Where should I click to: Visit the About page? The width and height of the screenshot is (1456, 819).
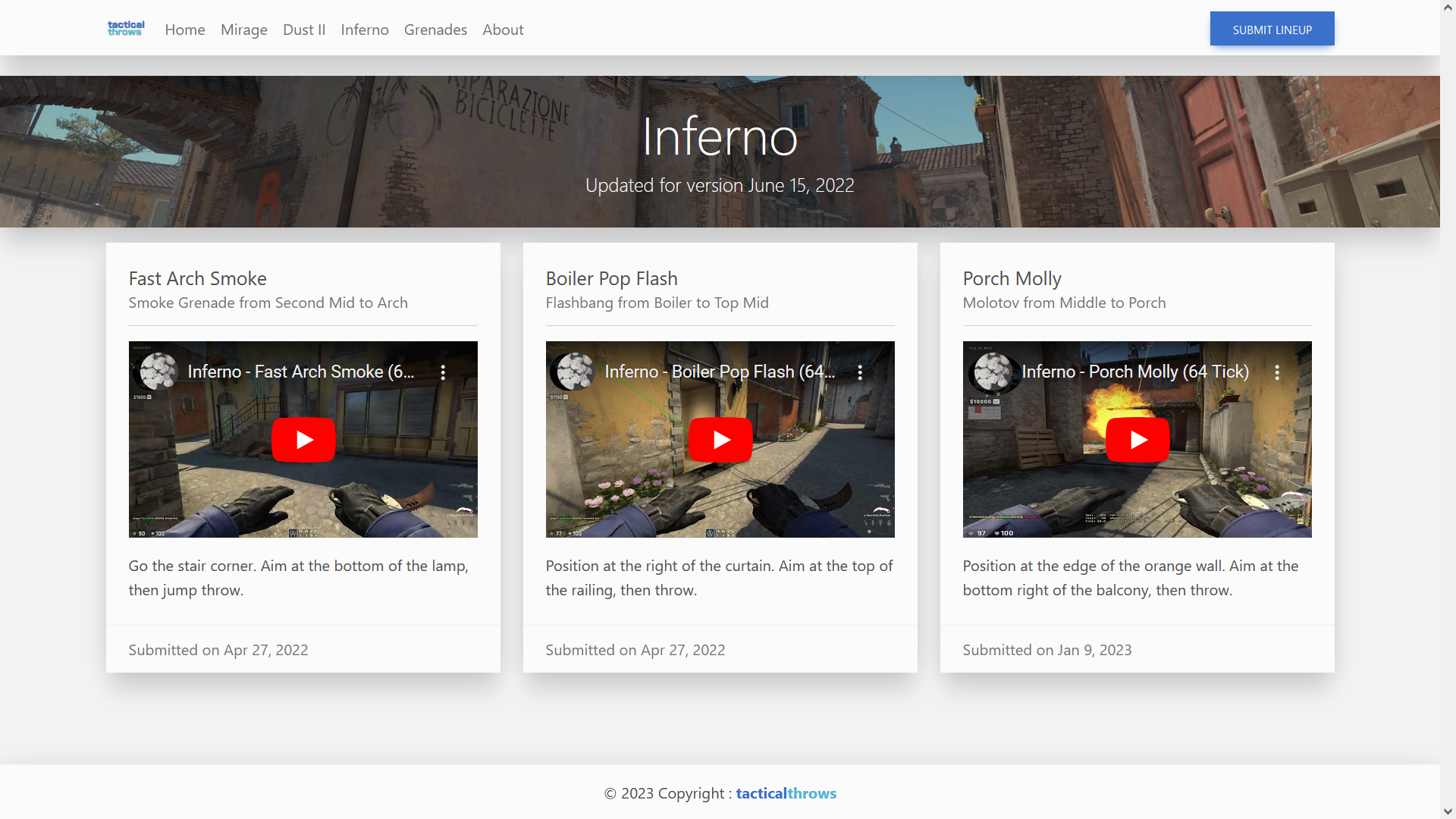[x=503, y=30]
